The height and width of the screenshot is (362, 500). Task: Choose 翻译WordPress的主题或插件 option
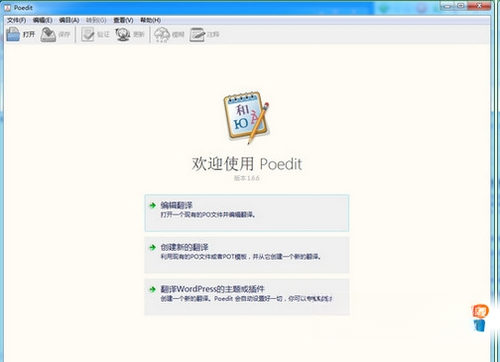[247, 297]
